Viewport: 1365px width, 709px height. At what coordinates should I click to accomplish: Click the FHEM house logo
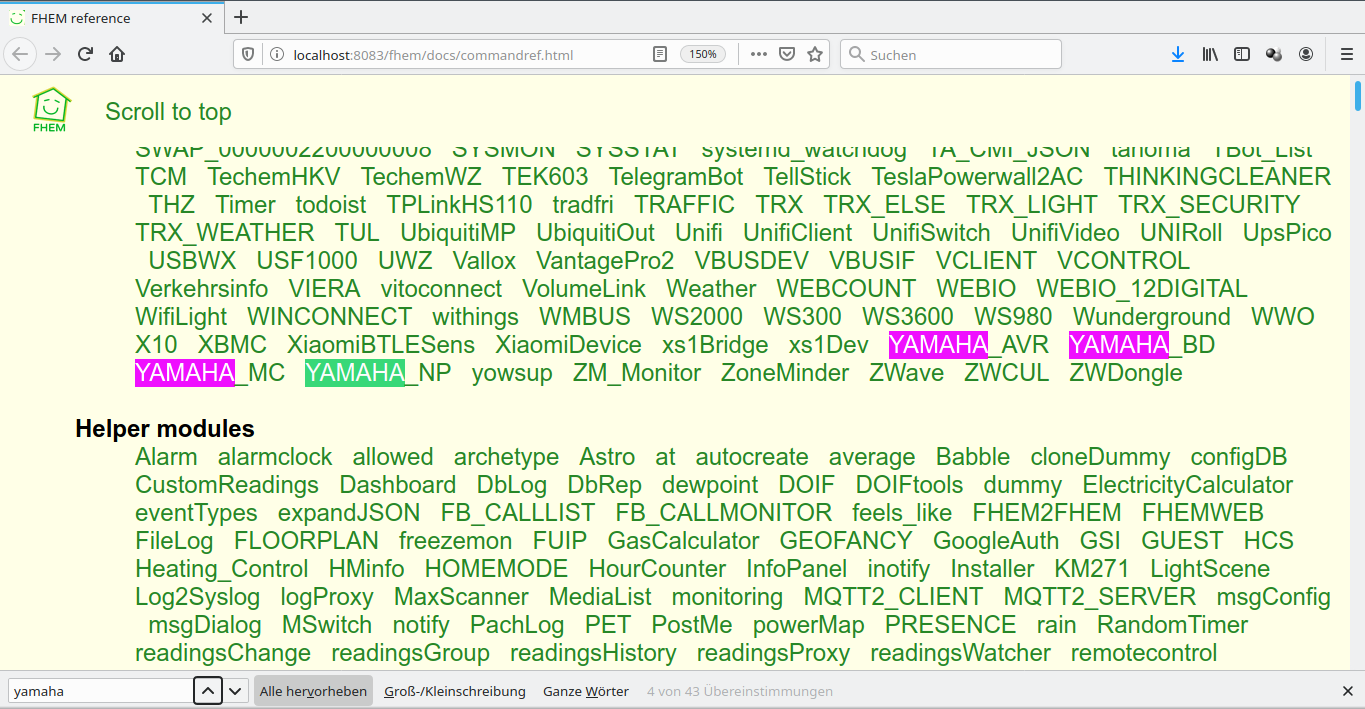pos(50,111)
